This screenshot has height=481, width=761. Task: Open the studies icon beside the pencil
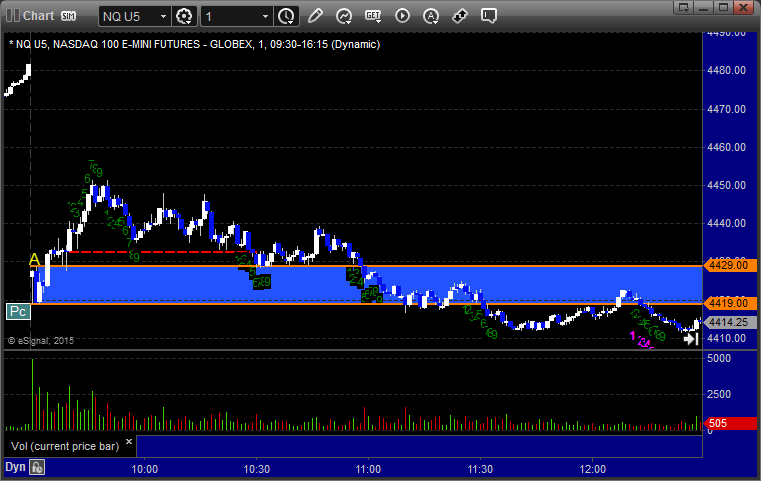(x=344, y=16)
